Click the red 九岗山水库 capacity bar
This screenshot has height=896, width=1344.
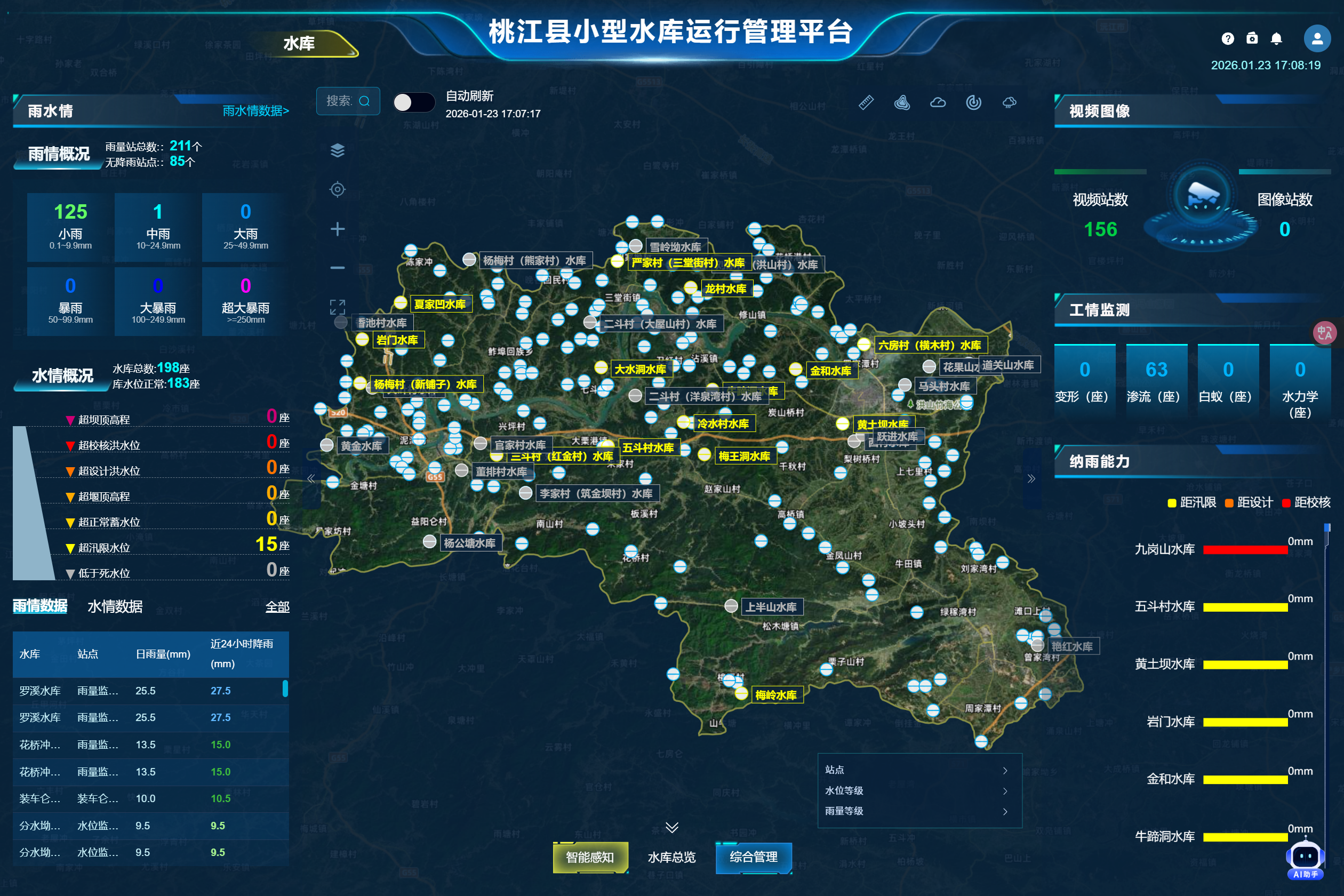[1245, 550]
